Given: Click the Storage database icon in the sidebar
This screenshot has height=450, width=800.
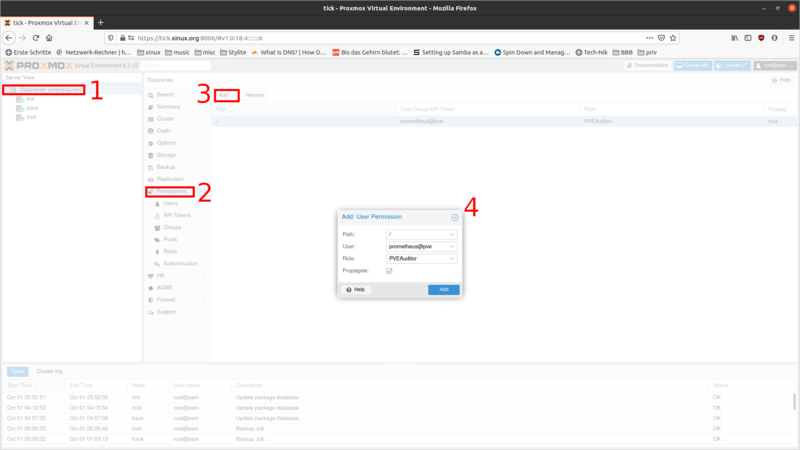Looking at the screenshot, I should coord(150,155).
